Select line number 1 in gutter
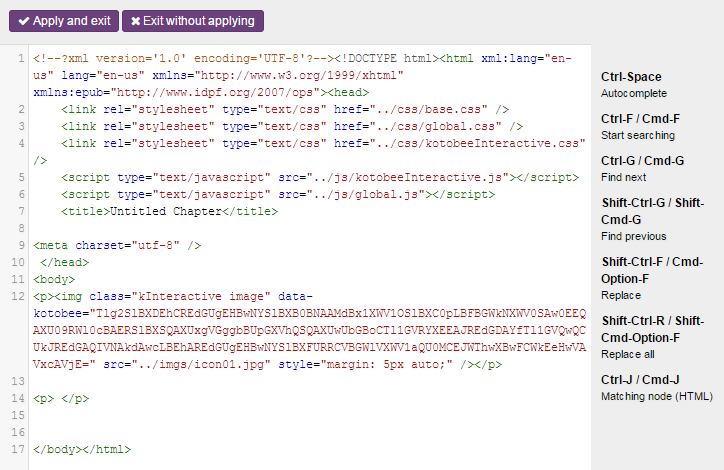This screenshot has height=470, width=724. tap(21, 59)
